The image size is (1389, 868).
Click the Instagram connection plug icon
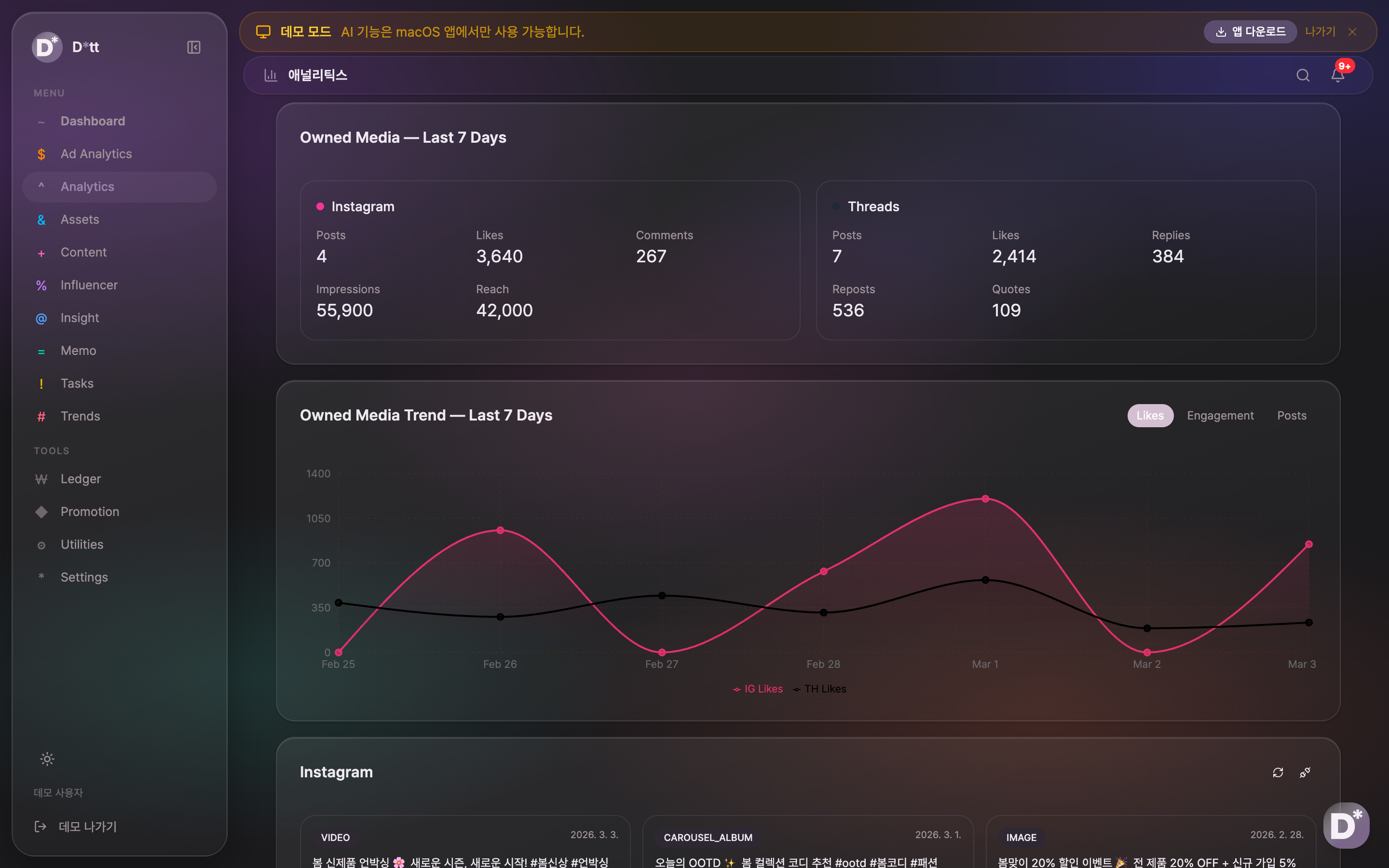pyautogui.click(x=1305, y=773)
